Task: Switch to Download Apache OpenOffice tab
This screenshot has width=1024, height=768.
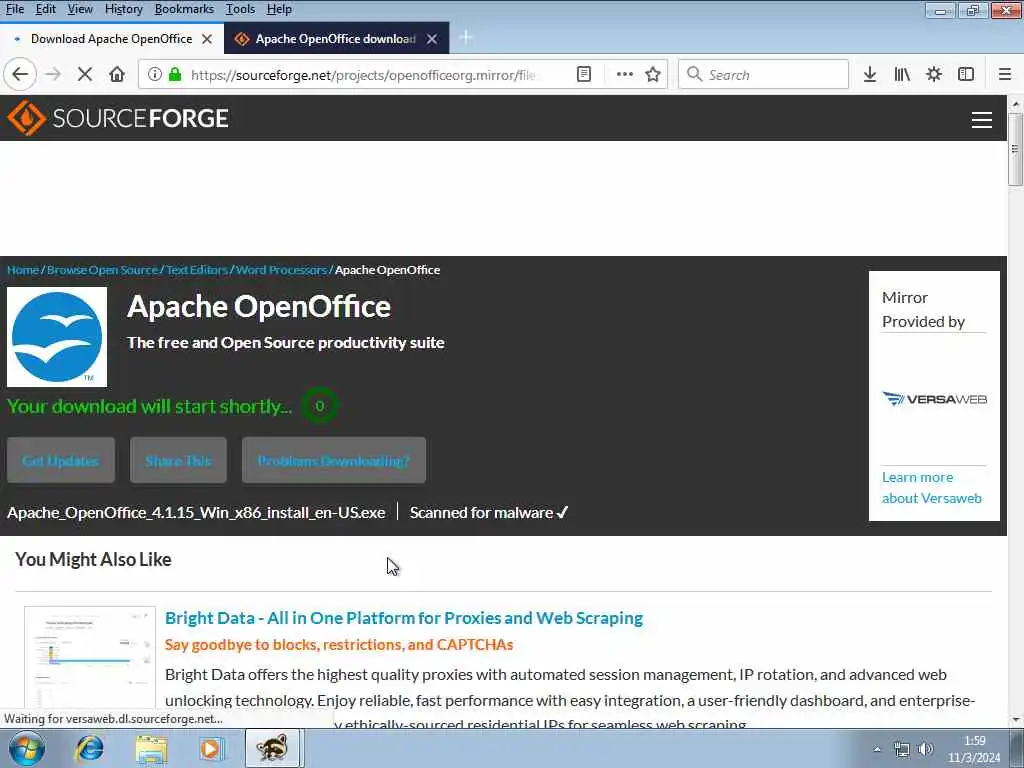Action: coord(112,39)
